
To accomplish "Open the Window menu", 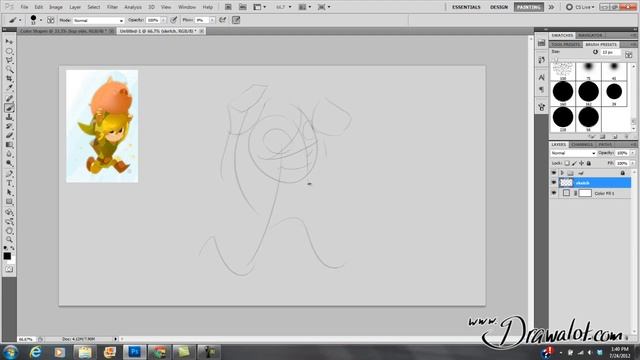I will [x=187, y=7].
